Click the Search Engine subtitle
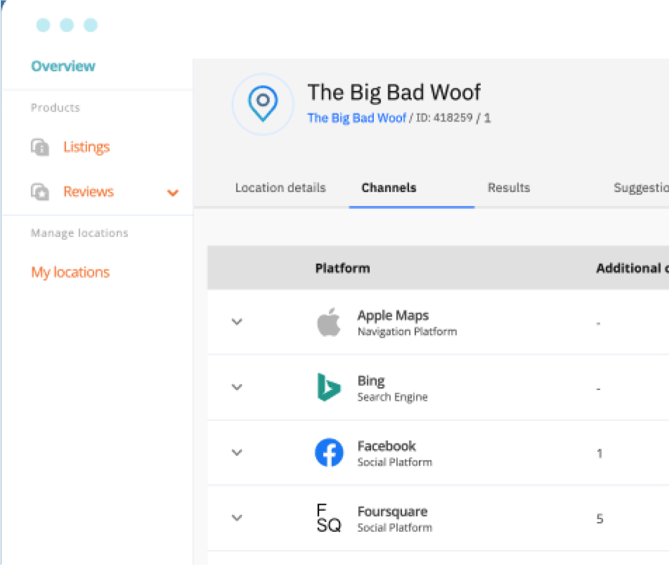 [392, 397]
